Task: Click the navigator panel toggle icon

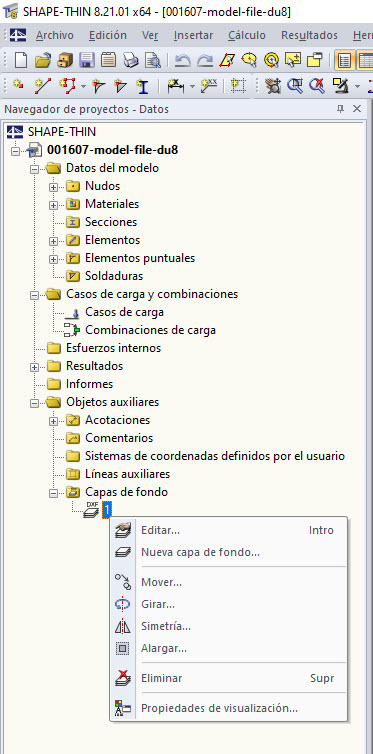Action: pos(344,60)
